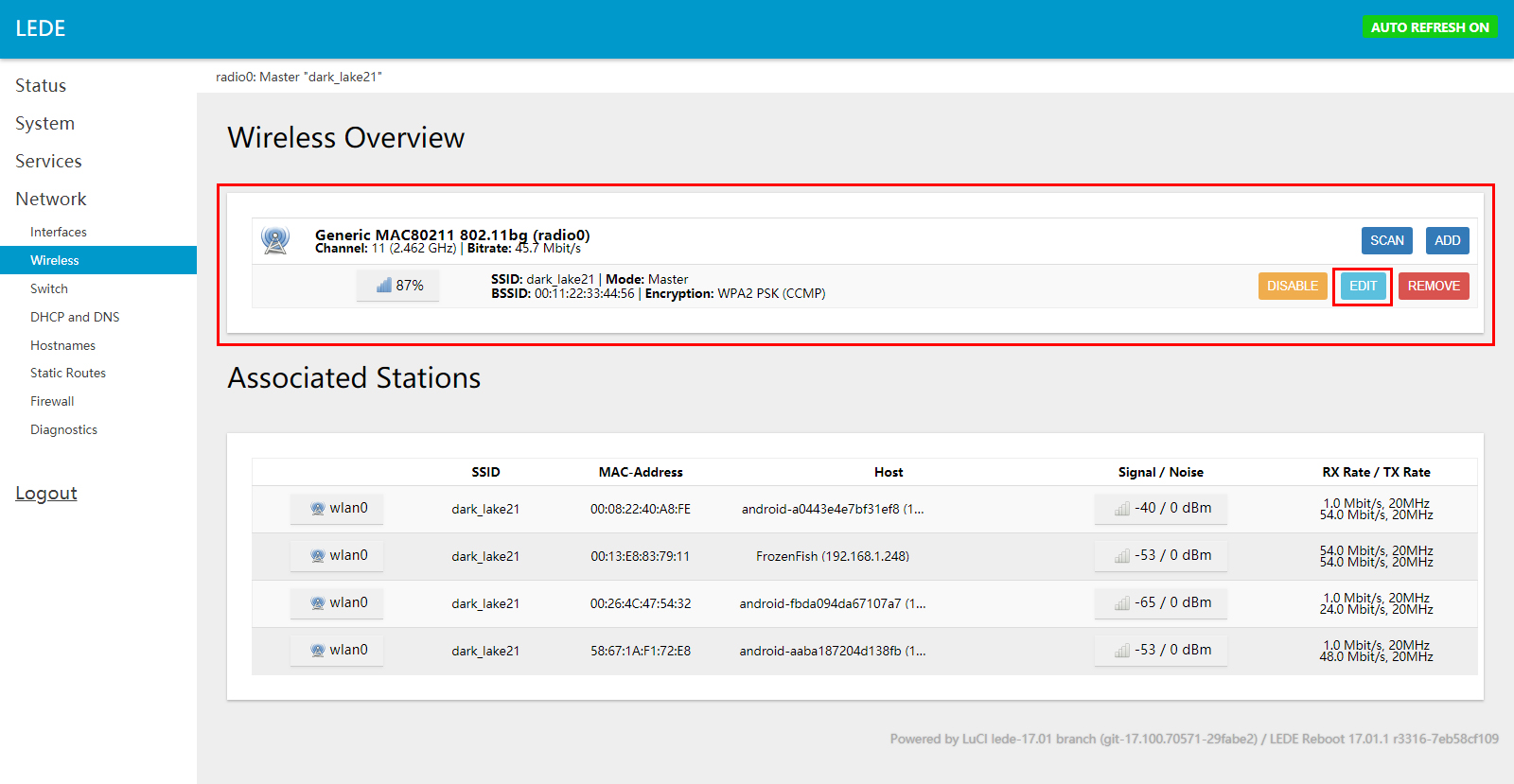
Task: Edit the dark_lake21 wireless network
Action: 1363,287
